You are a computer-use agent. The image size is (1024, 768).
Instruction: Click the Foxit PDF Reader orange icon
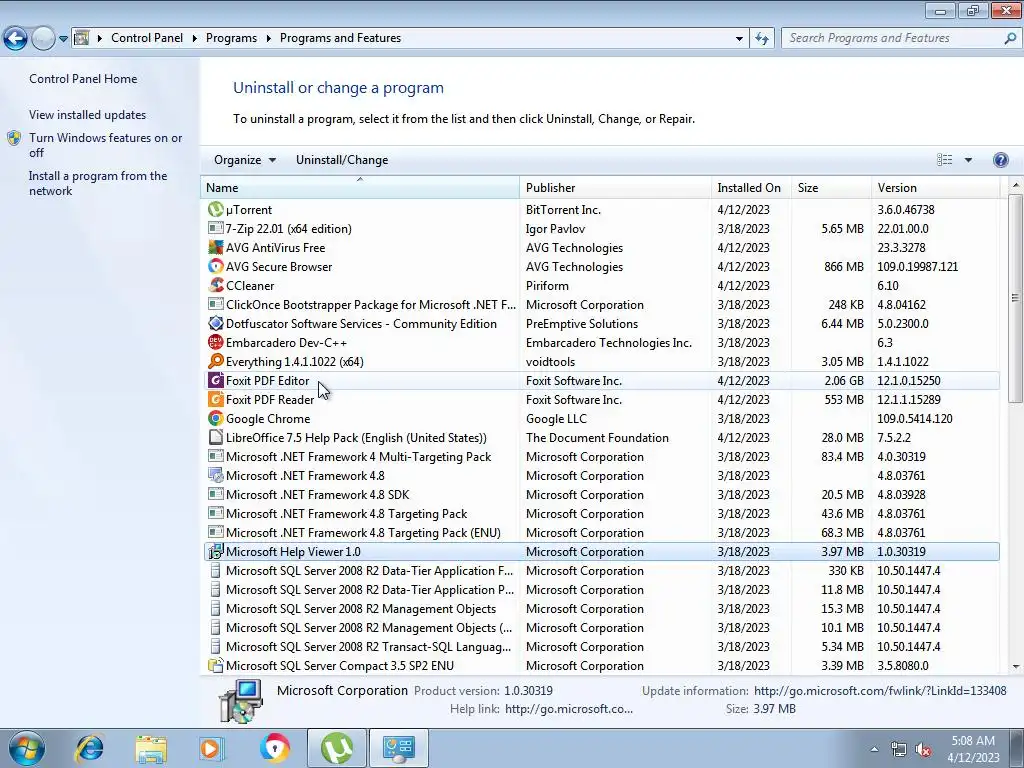coord(216,399)
